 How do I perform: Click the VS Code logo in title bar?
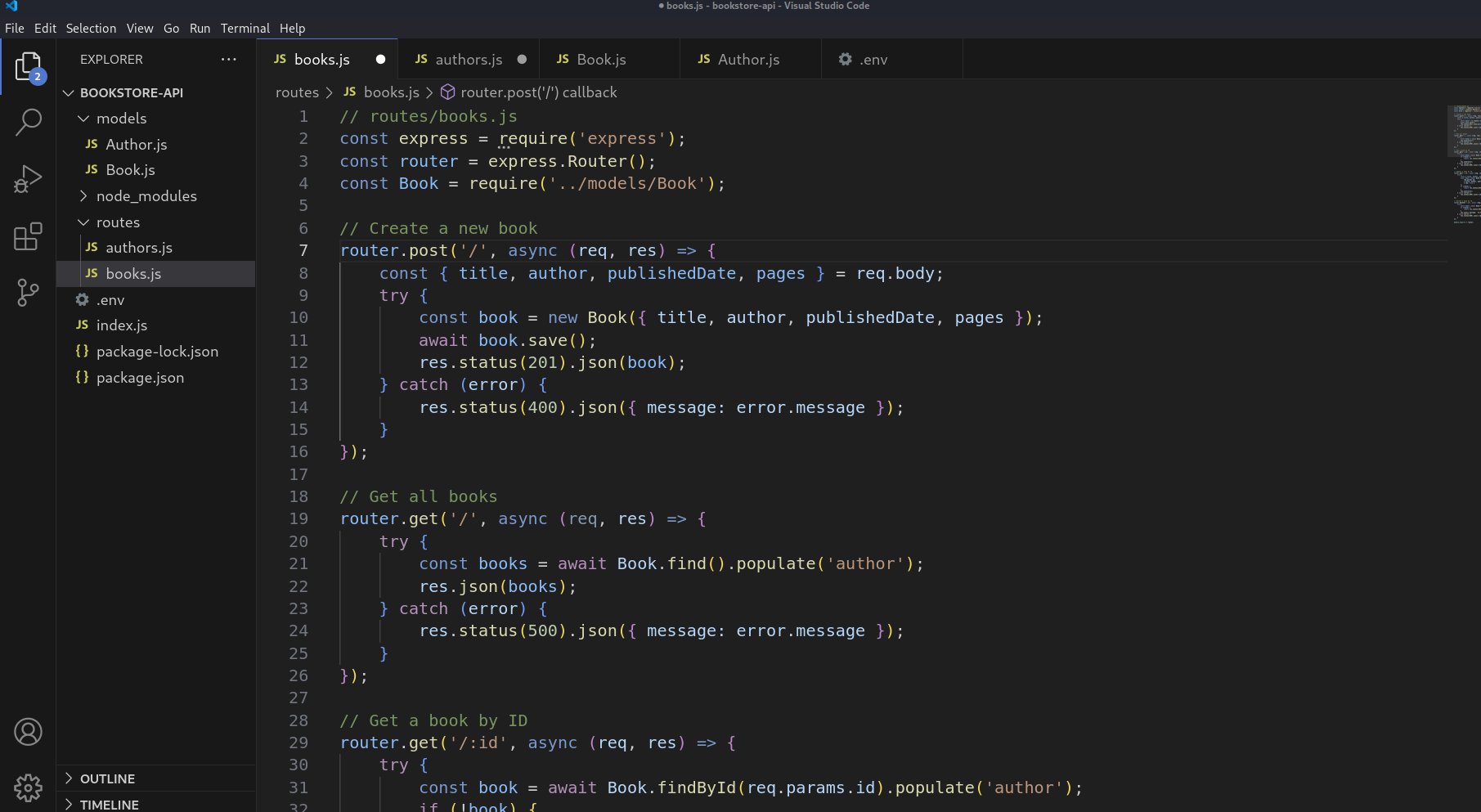pos(11,7)
